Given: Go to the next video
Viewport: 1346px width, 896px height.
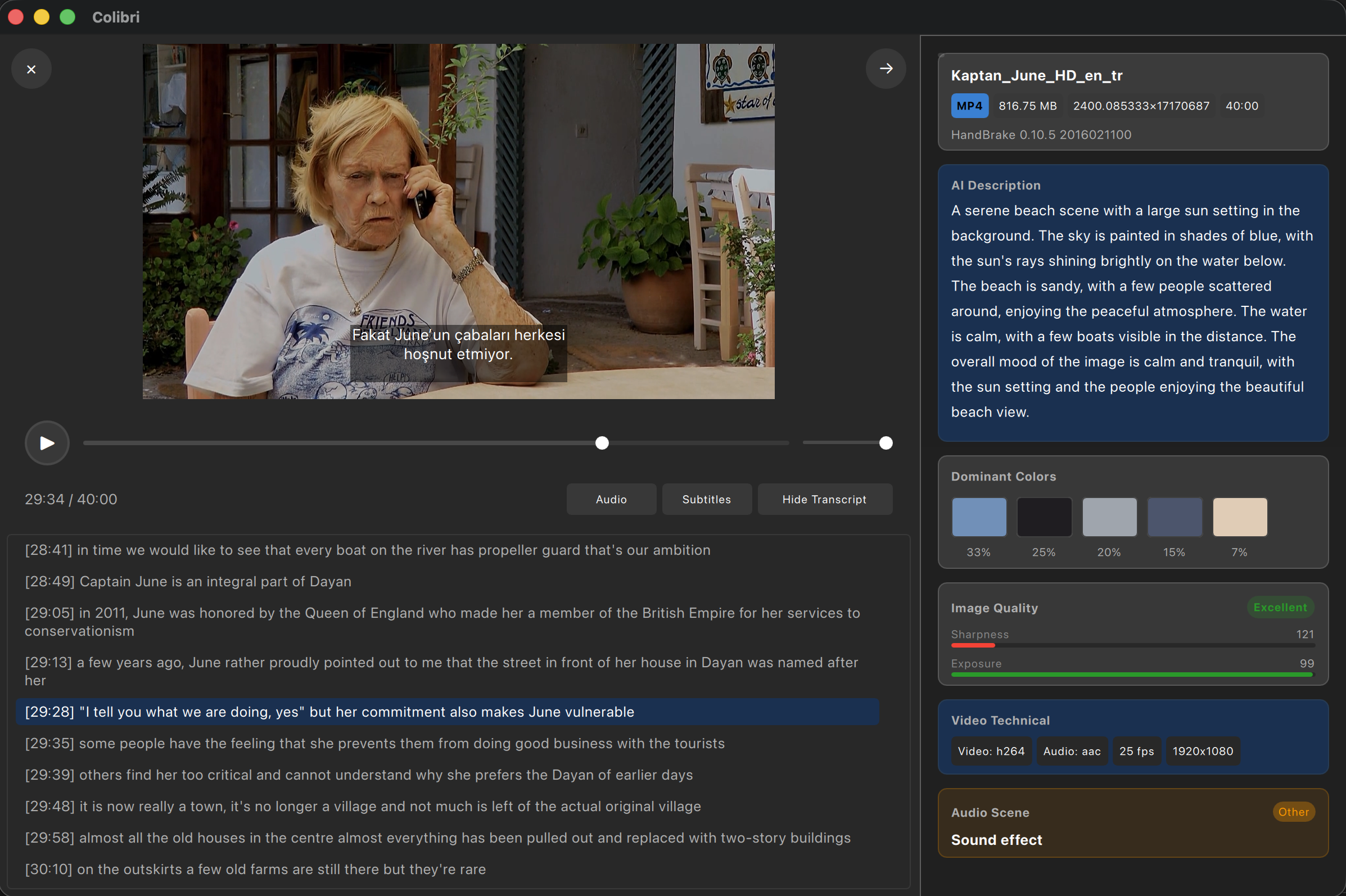Looking at the screenshot, I should point(886,69).
